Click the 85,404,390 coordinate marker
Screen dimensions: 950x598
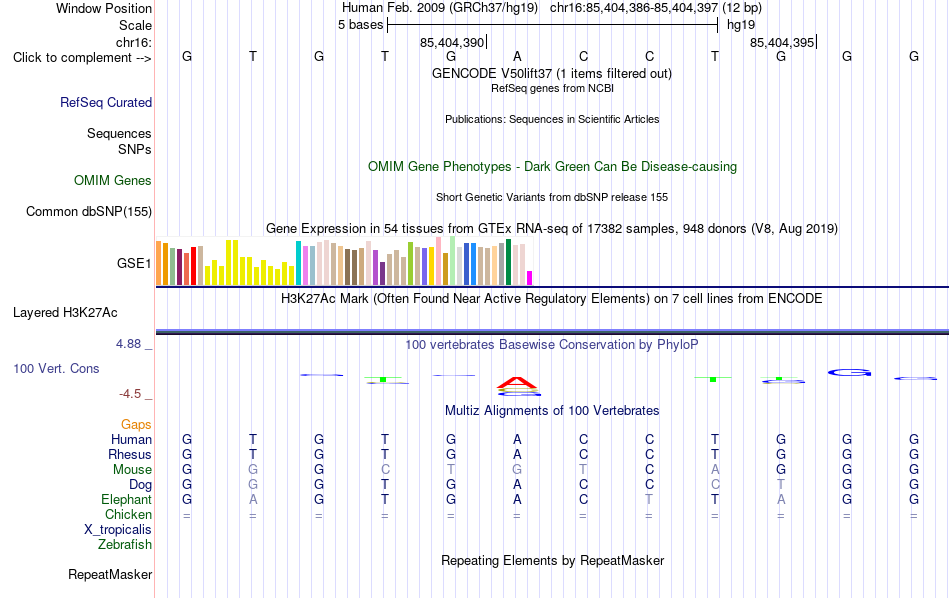tap(452, 42)
